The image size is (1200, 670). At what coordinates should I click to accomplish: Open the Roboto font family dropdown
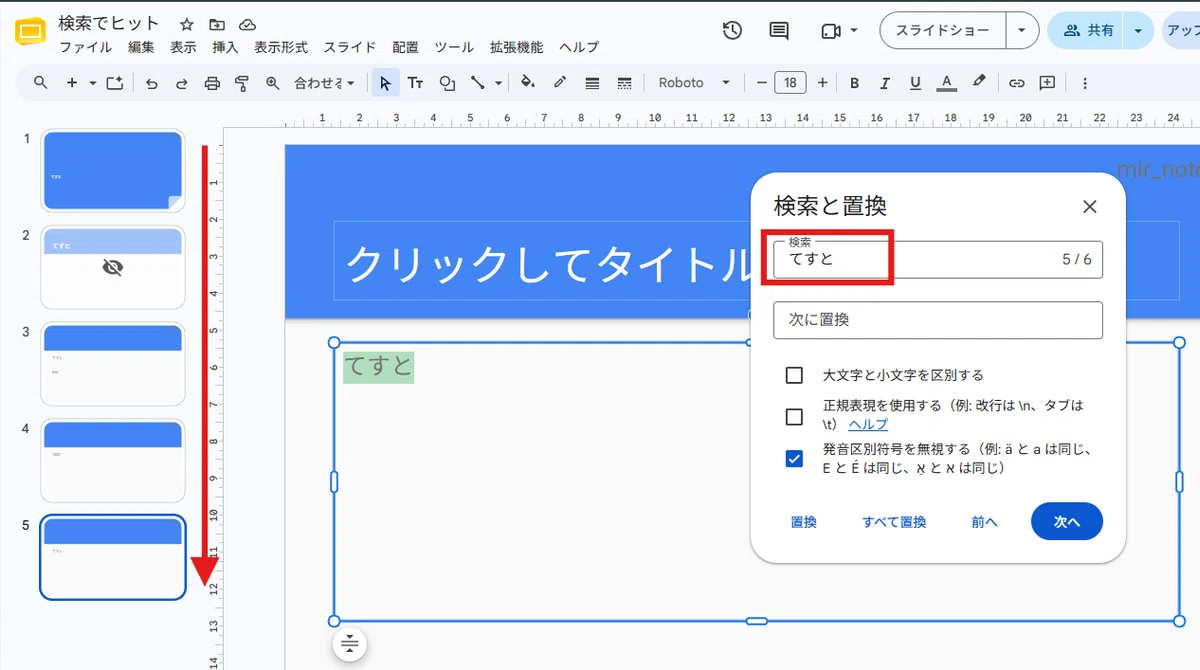click(694, 83)
